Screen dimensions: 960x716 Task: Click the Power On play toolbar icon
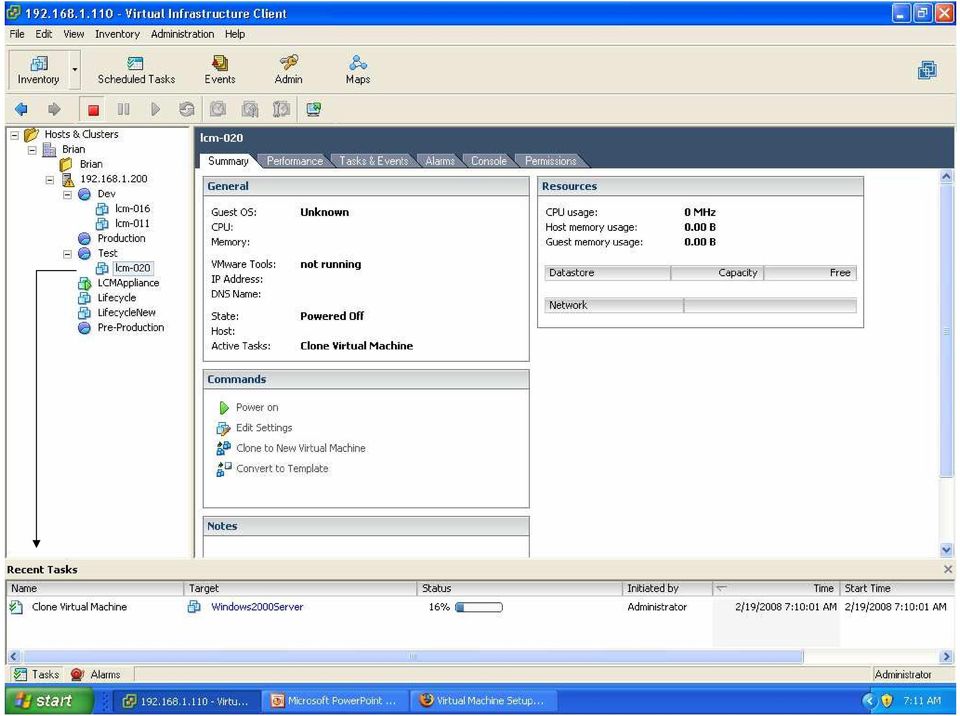click(x=155, y=110)
